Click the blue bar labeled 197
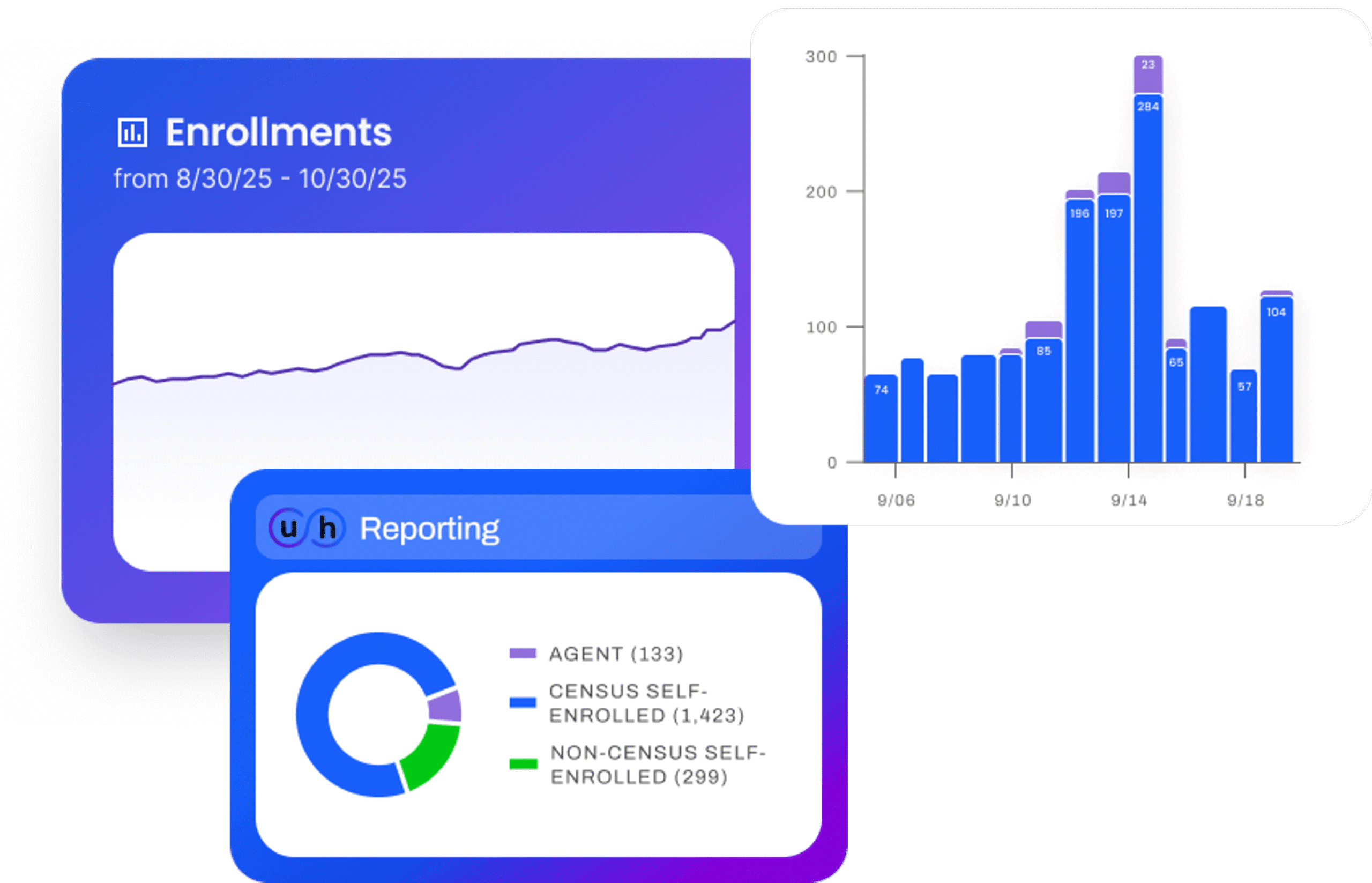This screenshot has height=883, width=1372. tap(1114, 329)
